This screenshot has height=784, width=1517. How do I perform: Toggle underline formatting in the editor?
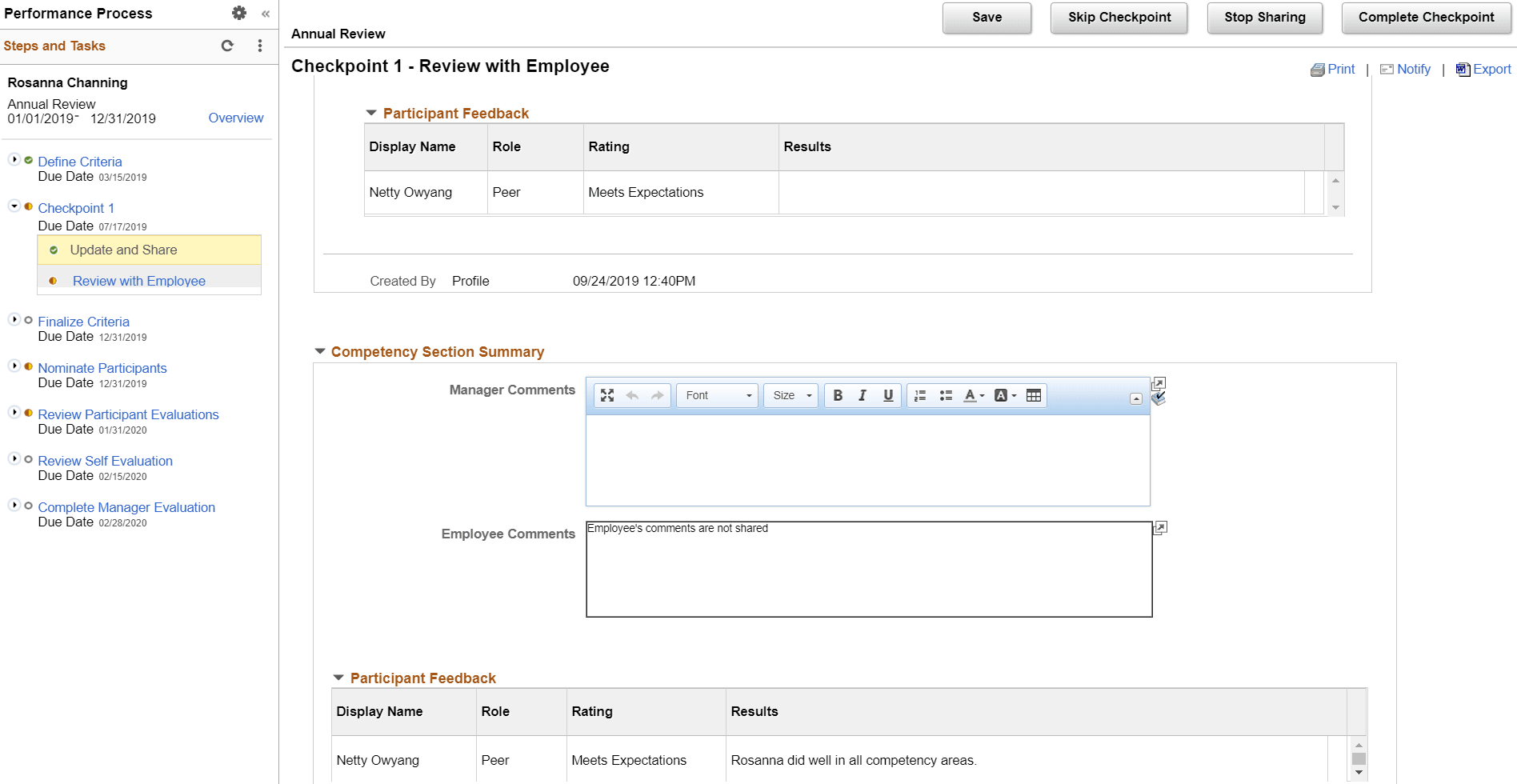tap(888, 395)
